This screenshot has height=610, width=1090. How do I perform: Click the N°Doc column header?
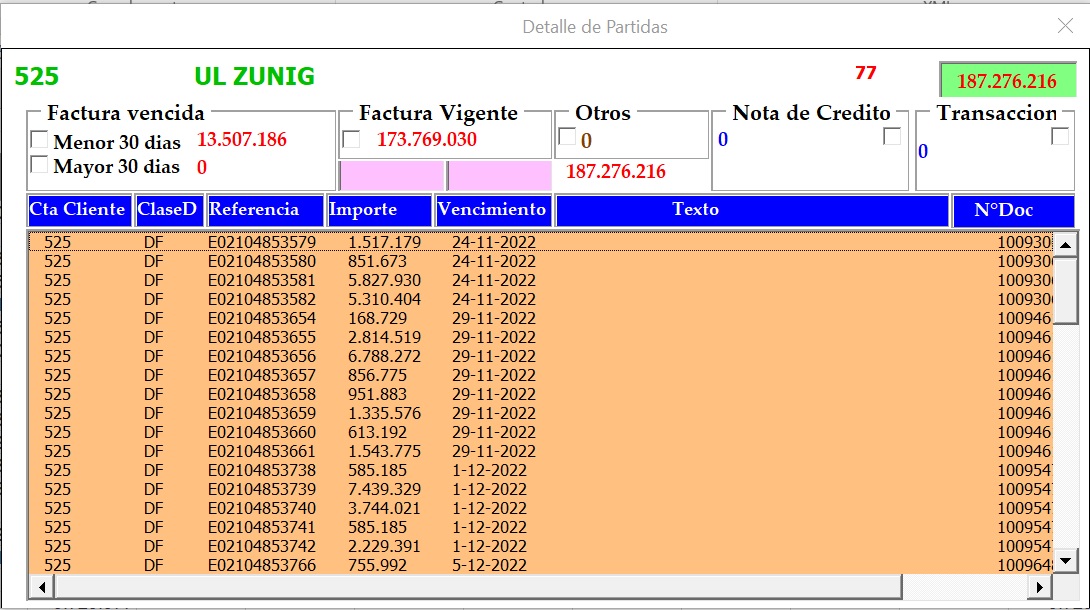[1013, 210]
